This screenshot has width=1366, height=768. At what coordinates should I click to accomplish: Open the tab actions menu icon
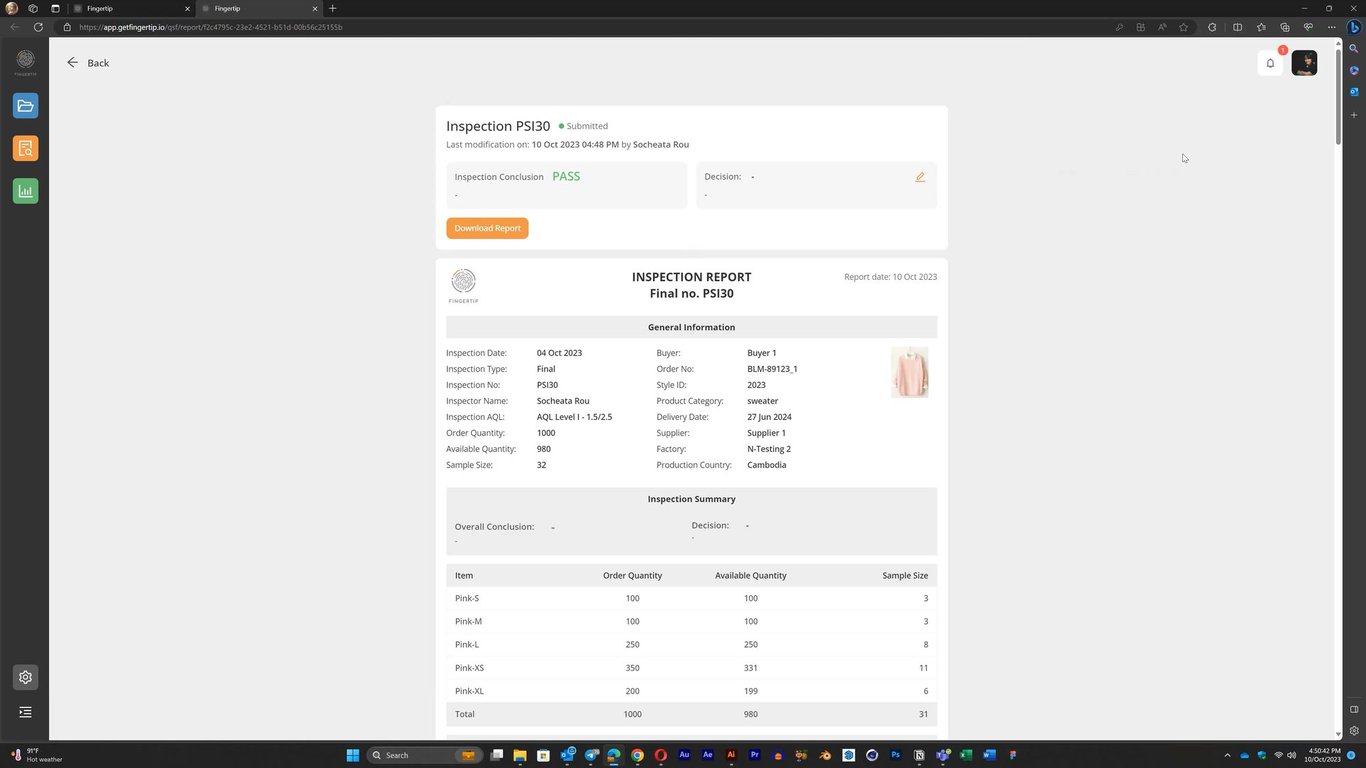pyautogui.click(x=55, y=9)
